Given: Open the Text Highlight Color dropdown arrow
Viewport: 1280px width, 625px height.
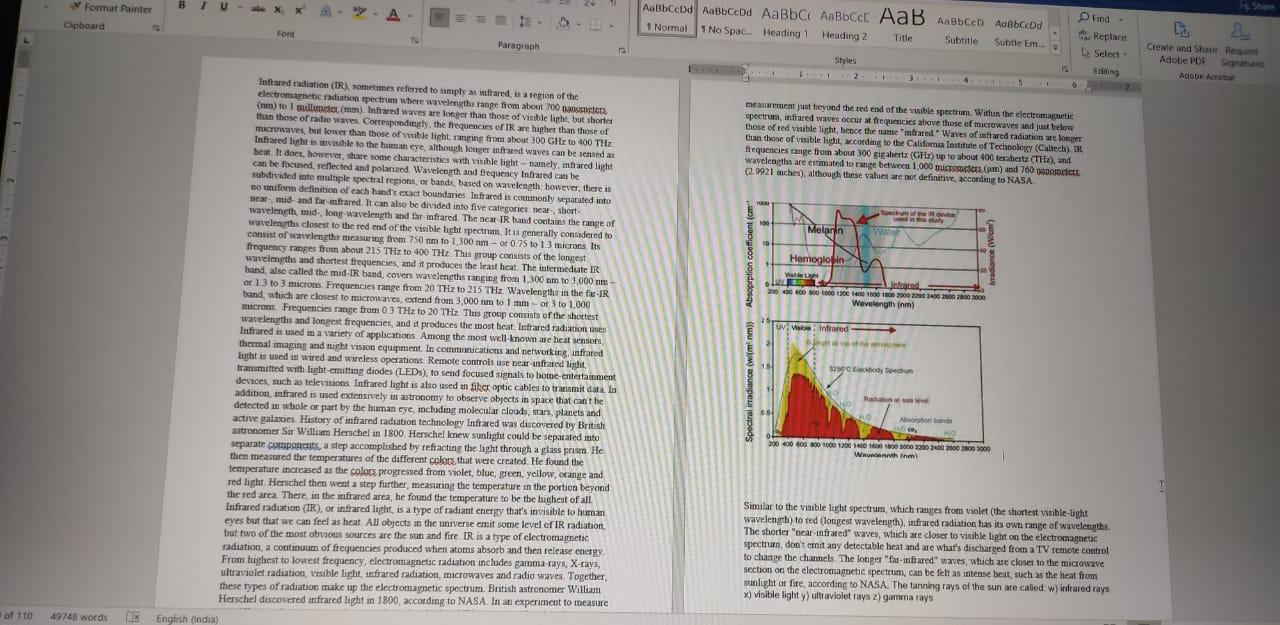Looking at the screenshot, I should click(375, 16).
